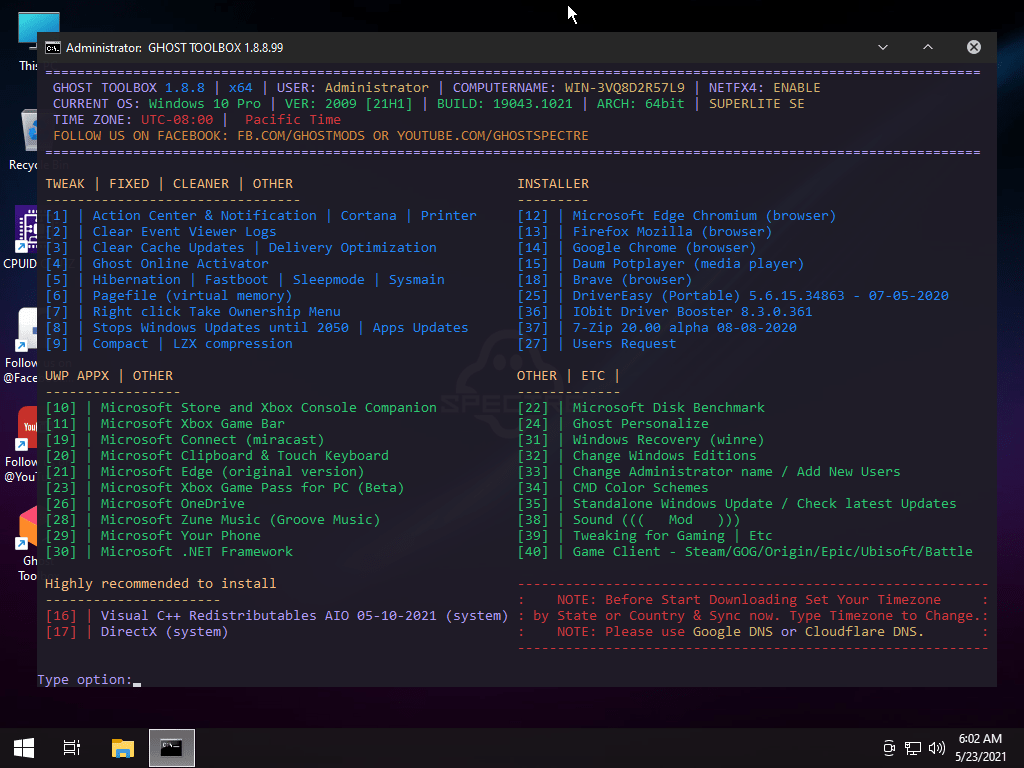1024x768 pixels.
Task: Close the Ghost Toolbox console window
Action: click(x=973, y=47)
